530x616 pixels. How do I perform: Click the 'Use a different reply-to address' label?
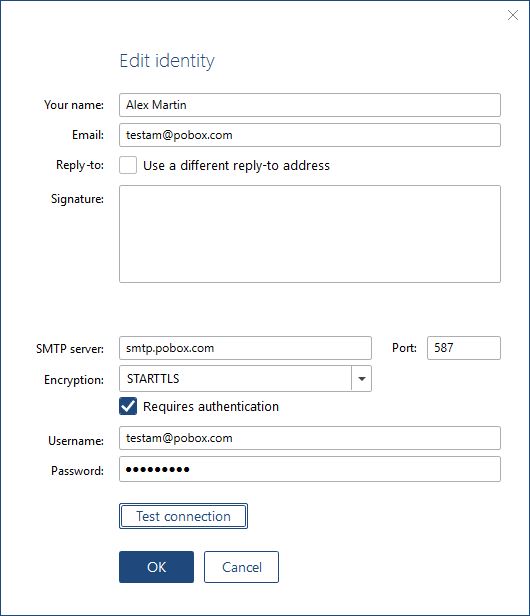236,165
